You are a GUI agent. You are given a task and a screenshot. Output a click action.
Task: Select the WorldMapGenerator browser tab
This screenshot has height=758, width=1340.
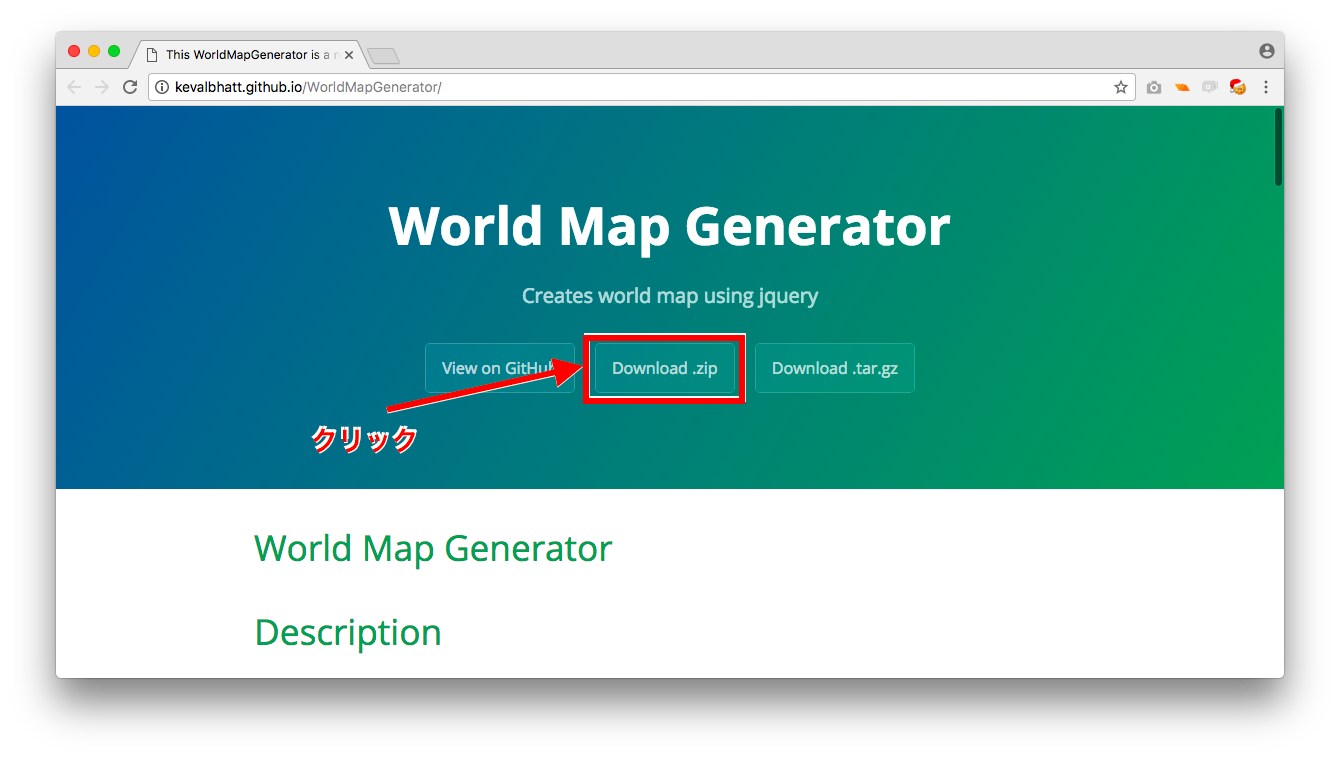(247, 55)
